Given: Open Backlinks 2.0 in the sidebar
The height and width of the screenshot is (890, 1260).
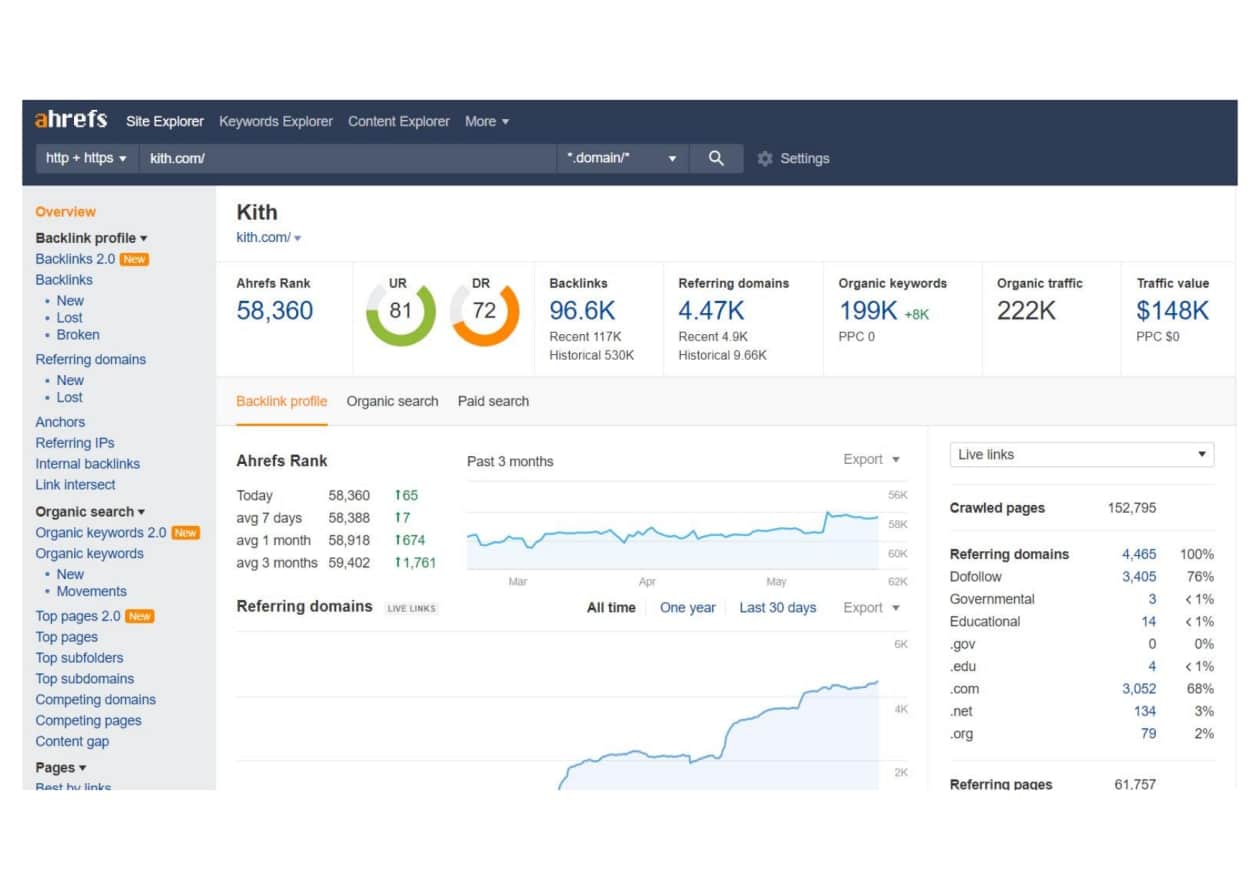Looking at the screenshot, I should [x=75, y=259].
